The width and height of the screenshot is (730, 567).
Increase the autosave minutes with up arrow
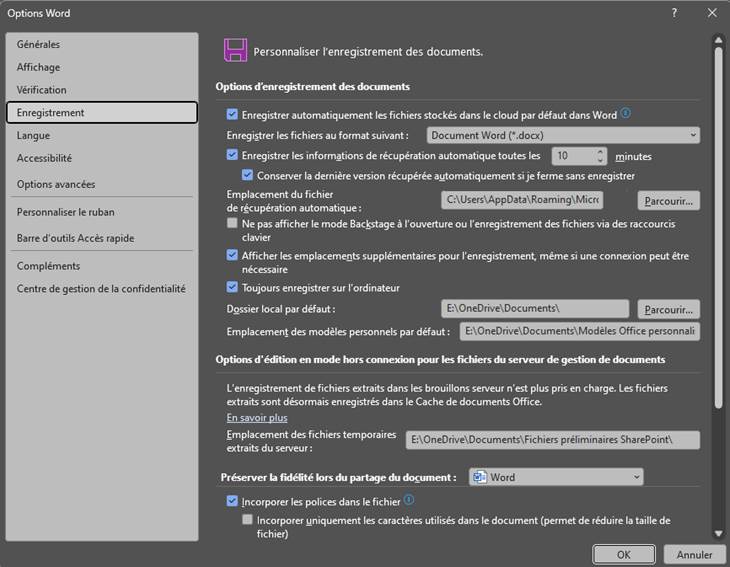pyautogui.click(x=600, y=152)
